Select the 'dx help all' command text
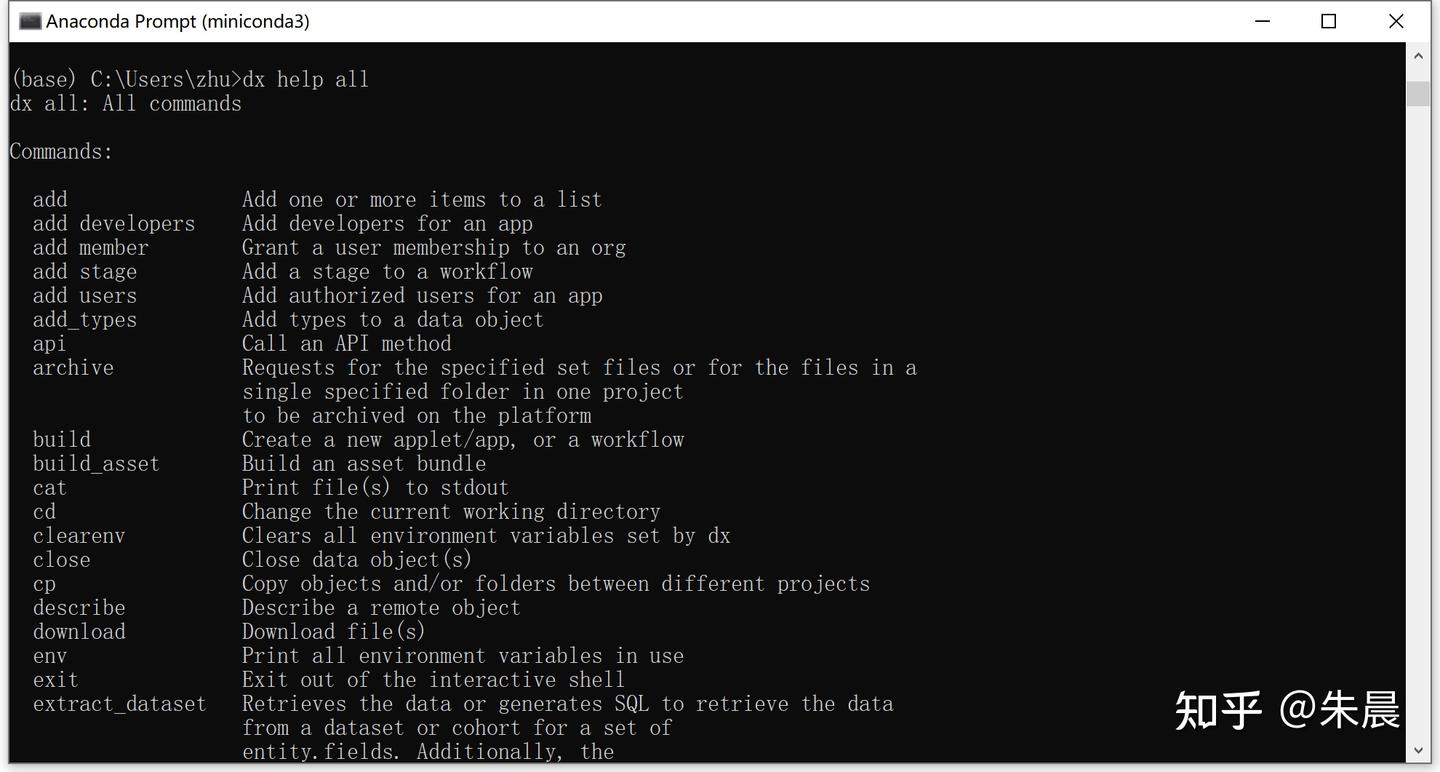This screenshot has width=1440, height=772. 305,79
